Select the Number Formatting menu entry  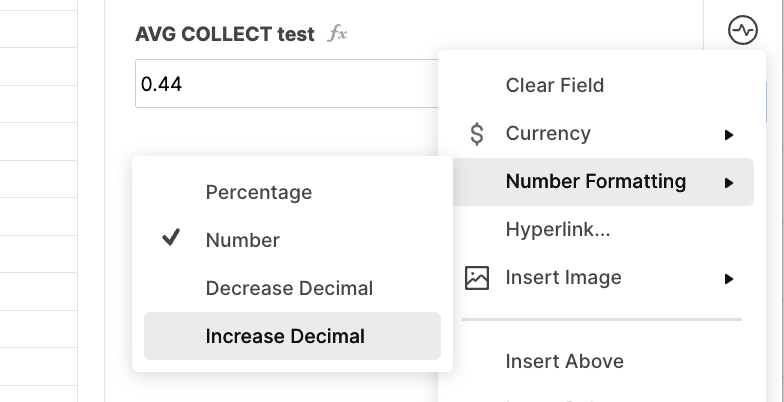603,182
